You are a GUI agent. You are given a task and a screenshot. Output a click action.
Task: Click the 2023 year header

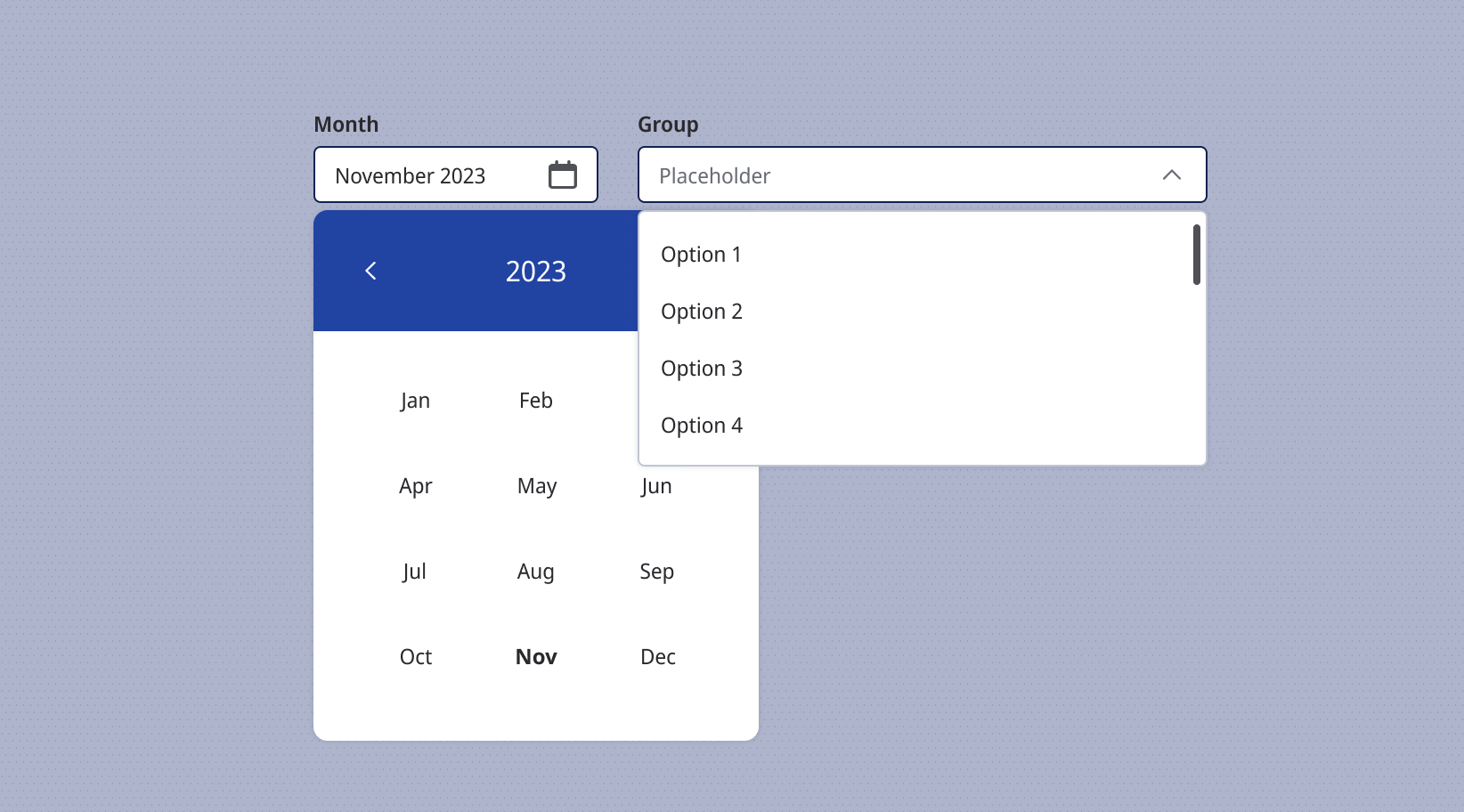point(535,271)
